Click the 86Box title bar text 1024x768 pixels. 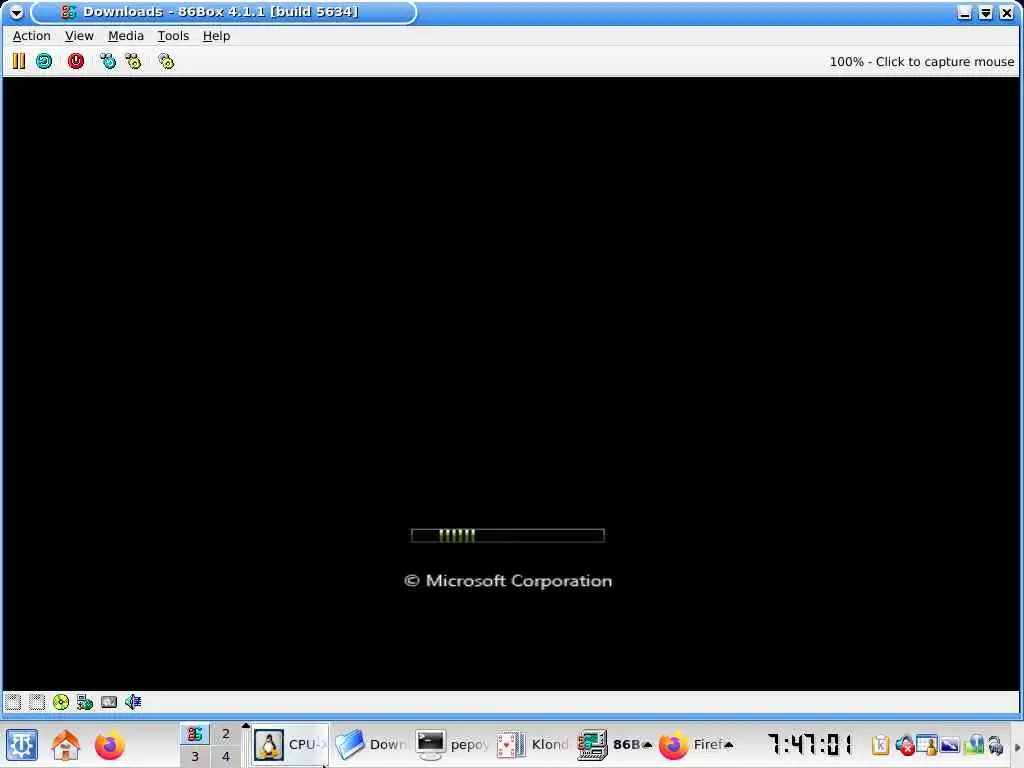221,12
